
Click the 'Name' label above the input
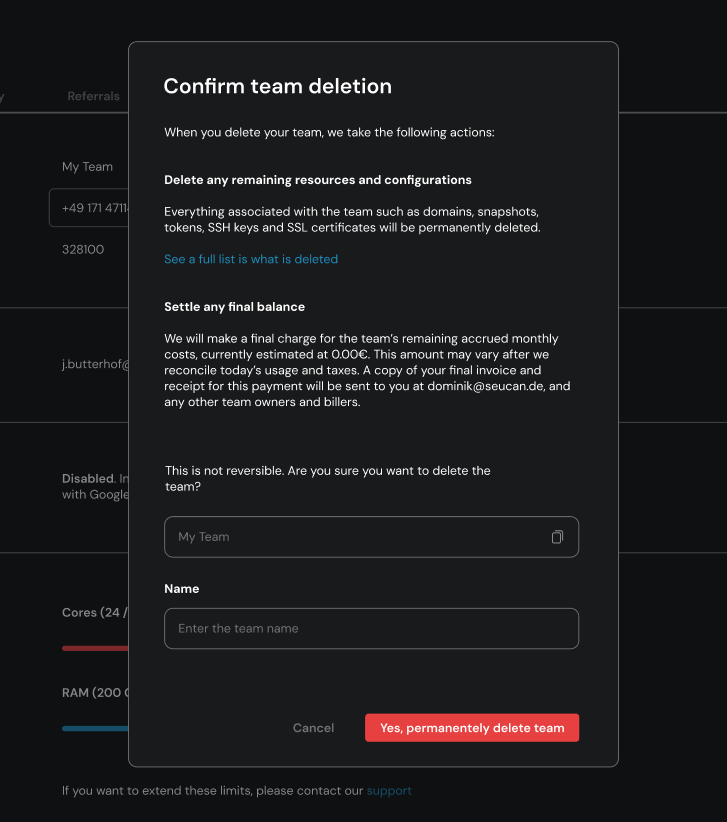tap(182, 589)
